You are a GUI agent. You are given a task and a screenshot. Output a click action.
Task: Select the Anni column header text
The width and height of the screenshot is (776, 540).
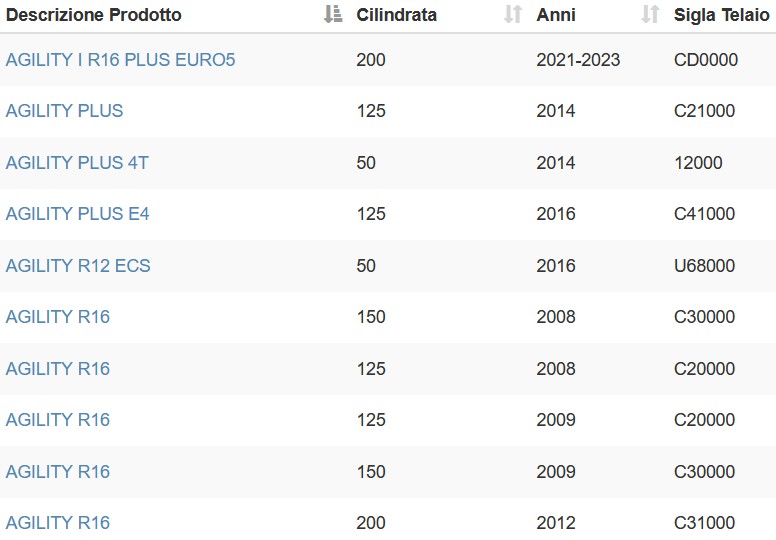(x=556, y=15)
